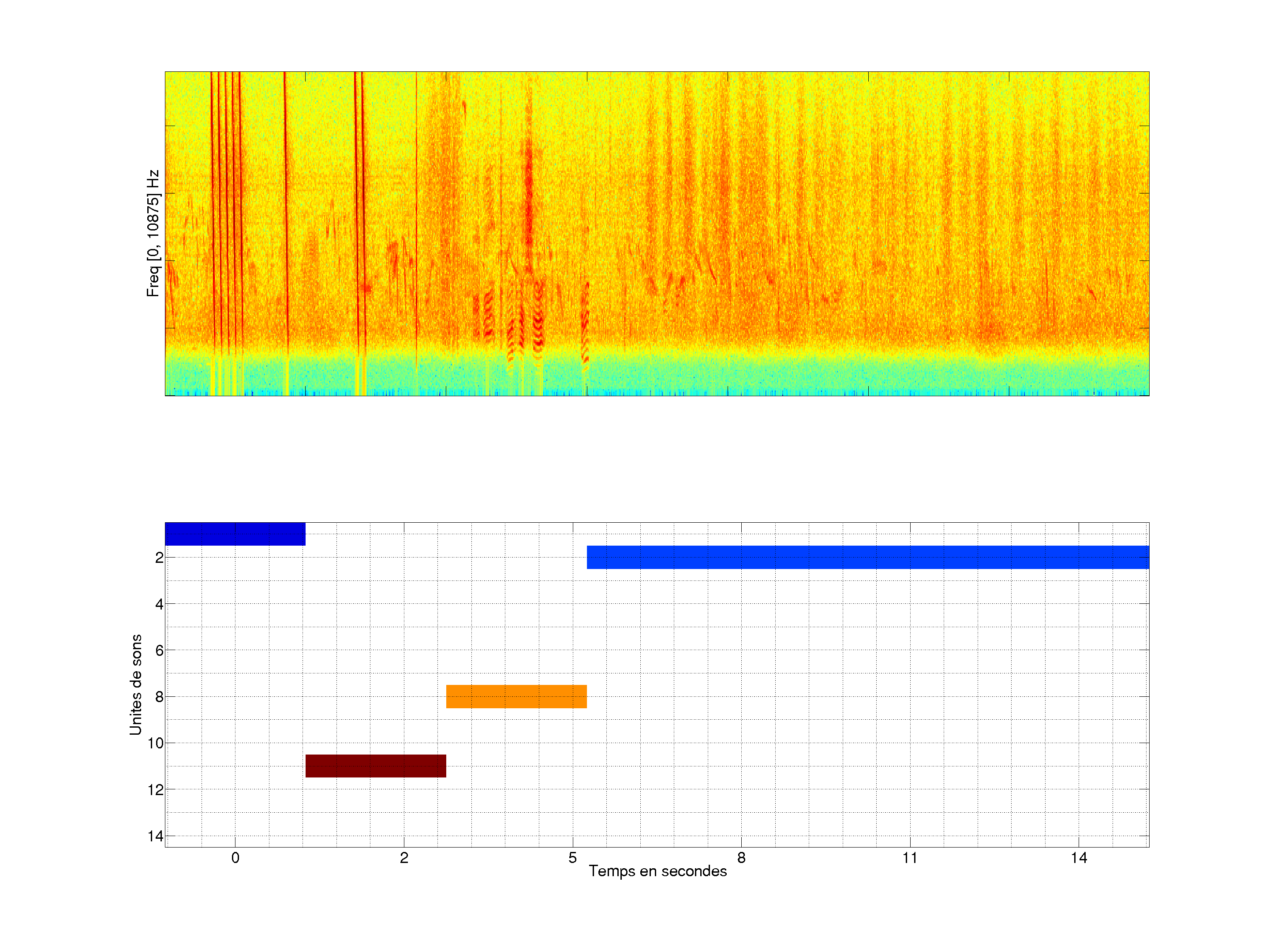Click the long blue bar at unit 2
1270x952 pixels.
(x=867, y=557)
